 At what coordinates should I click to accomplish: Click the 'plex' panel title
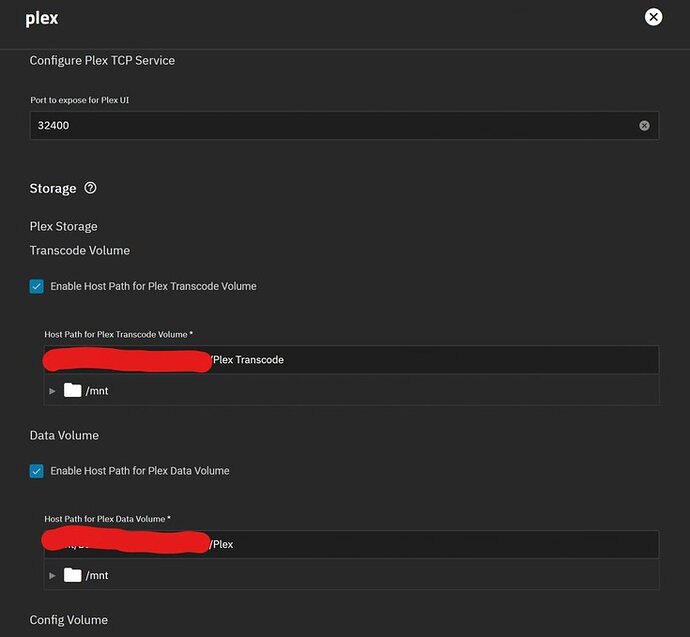tap(43, 18)
